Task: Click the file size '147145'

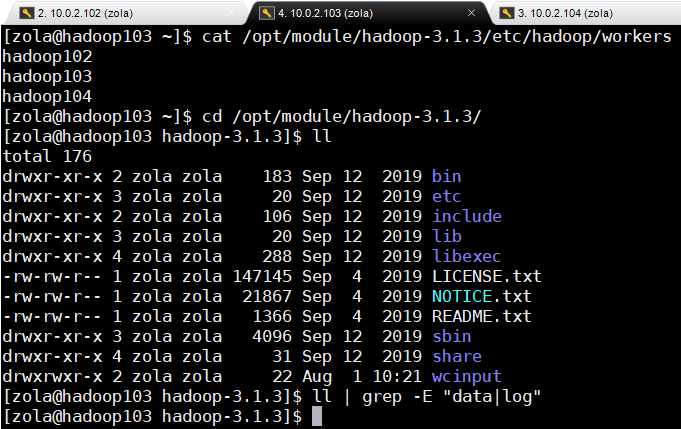Action: 262,276
